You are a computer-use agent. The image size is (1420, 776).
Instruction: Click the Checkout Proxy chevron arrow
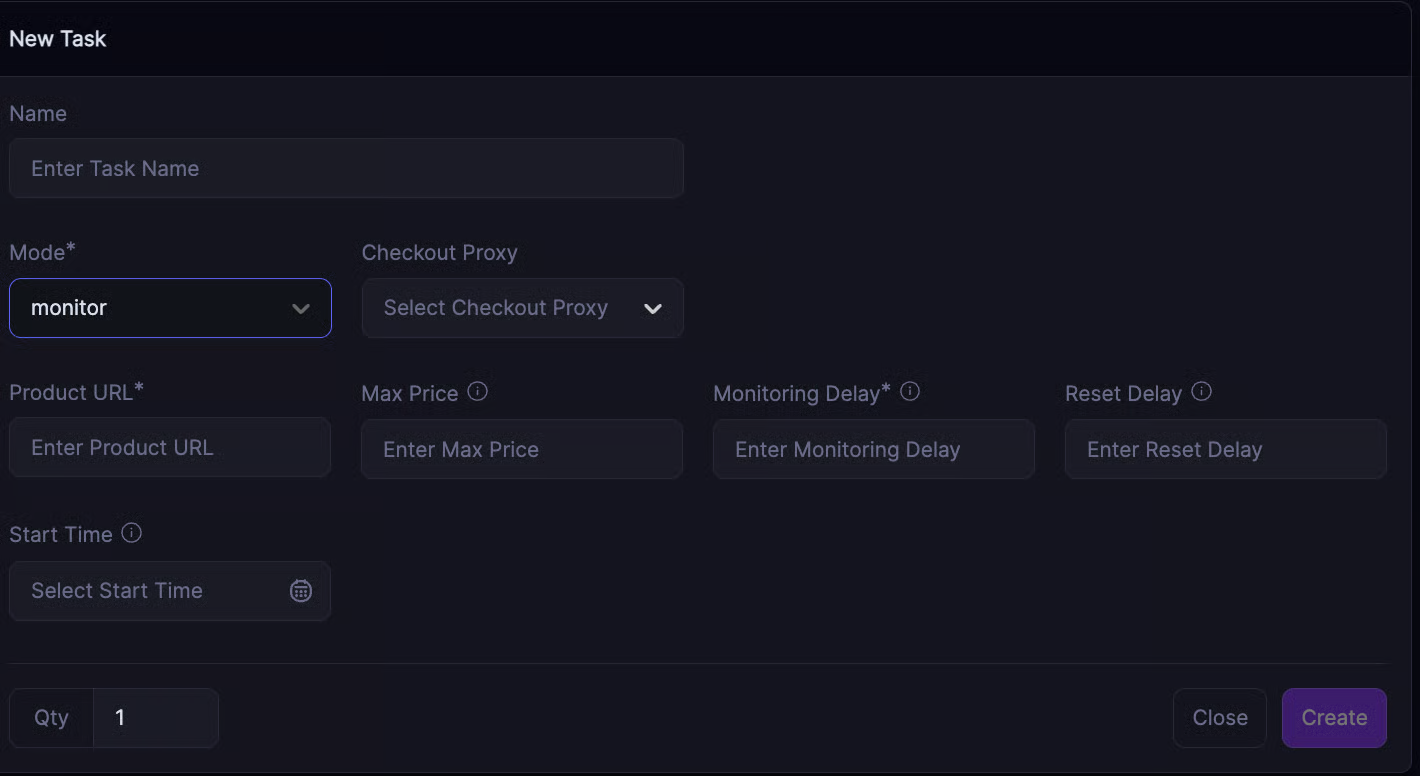click(x=653, y=309)
